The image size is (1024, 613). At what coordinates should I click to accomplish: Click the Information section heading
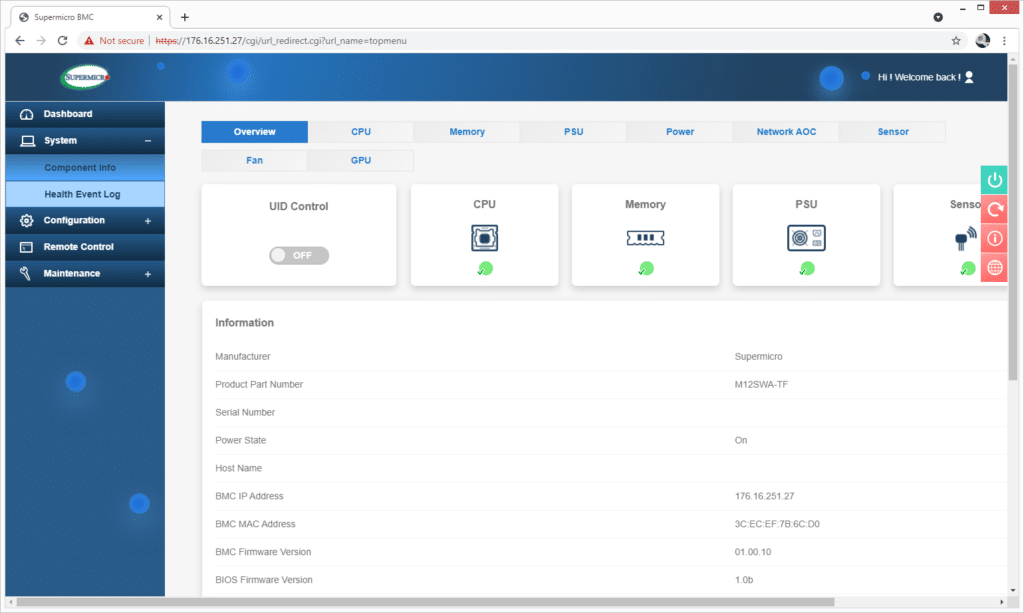point(244,322)
